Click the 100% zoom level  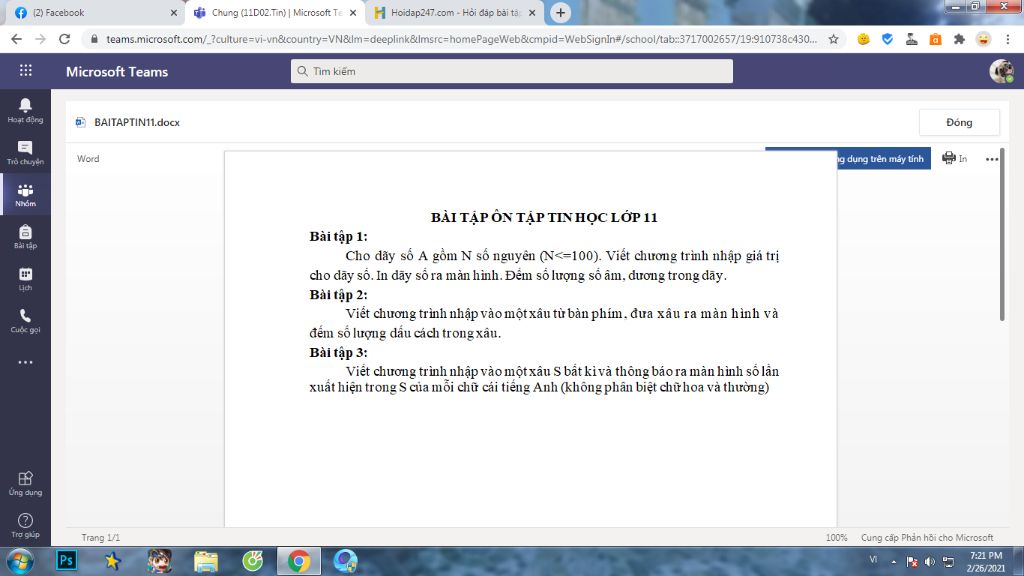pos(836,537)
